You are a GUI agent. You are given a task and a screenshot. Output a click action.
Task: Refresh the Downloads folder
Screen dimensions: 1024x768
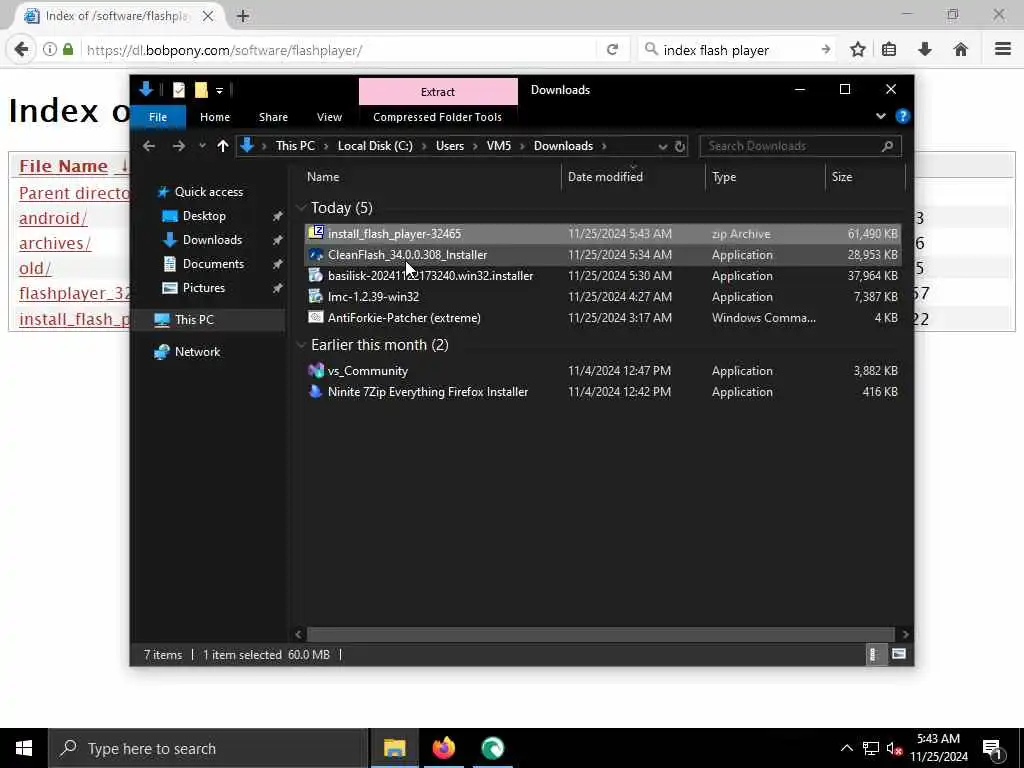tap(680, 146)
